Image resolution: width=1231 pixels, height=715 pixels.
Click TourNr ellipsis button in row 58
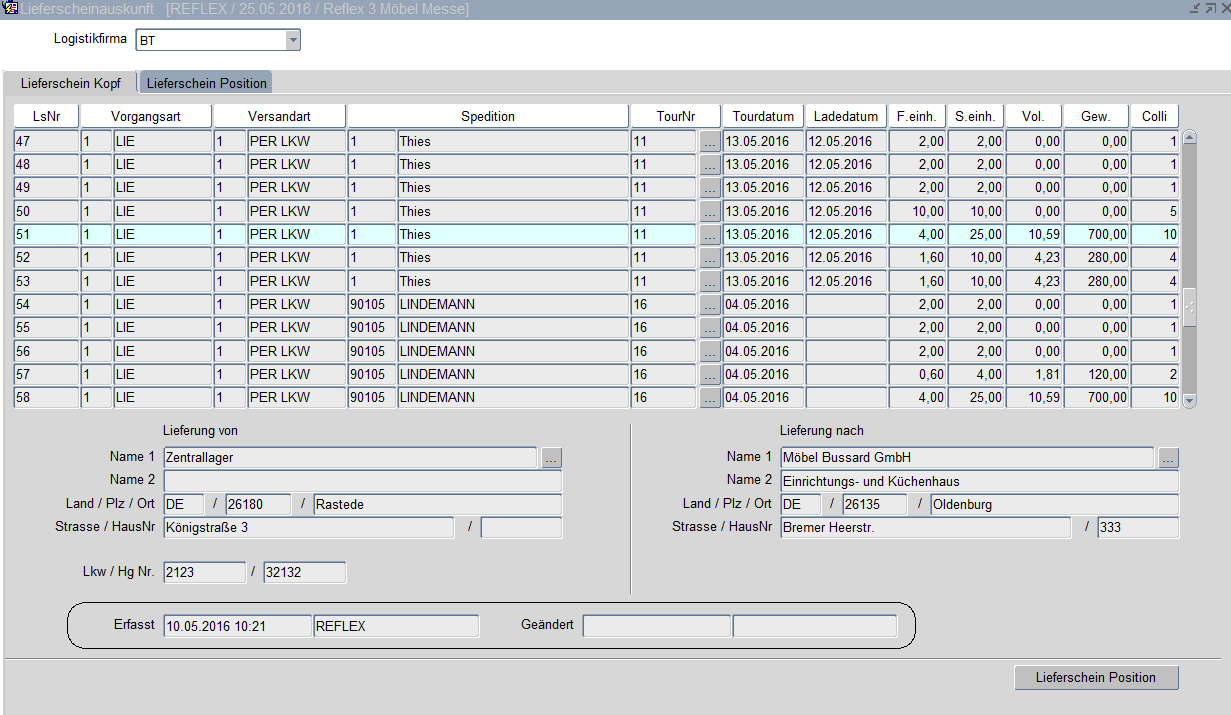pos(709,398)
